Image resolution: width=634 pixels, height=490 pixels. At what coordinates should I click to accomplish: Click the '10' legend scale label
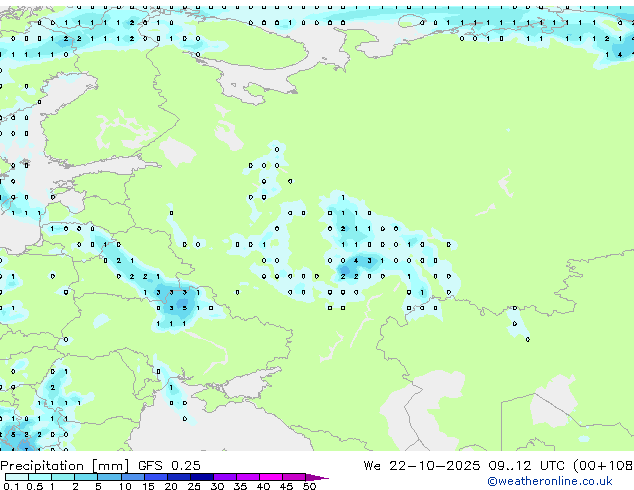click(125, 486)
